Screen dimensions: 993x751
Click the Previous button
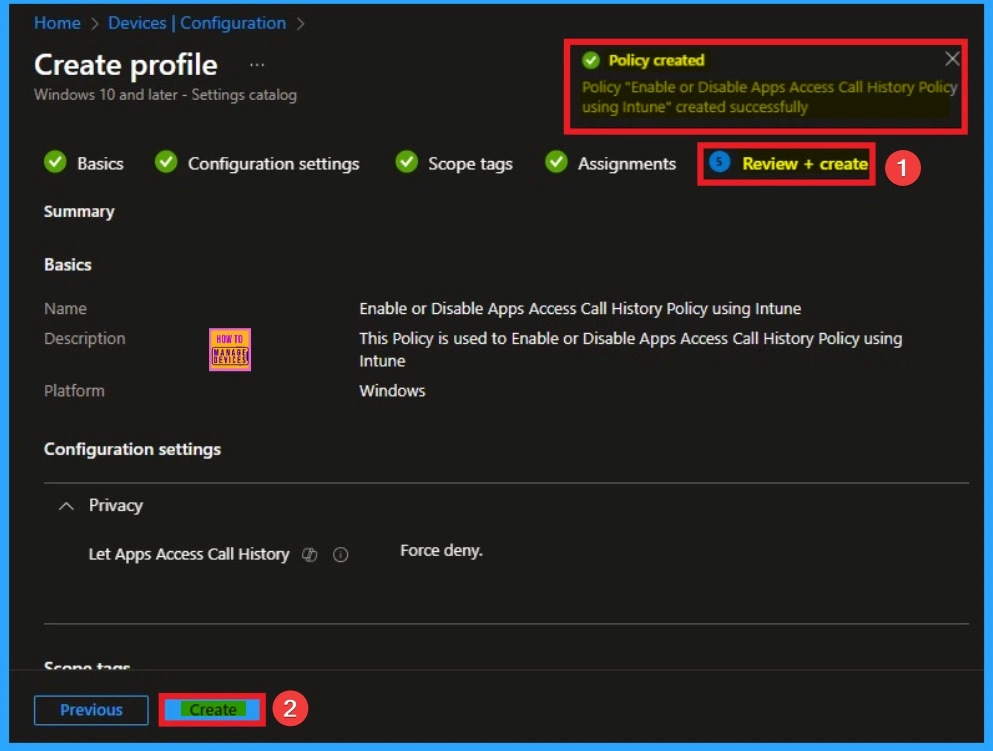[91, 710]
